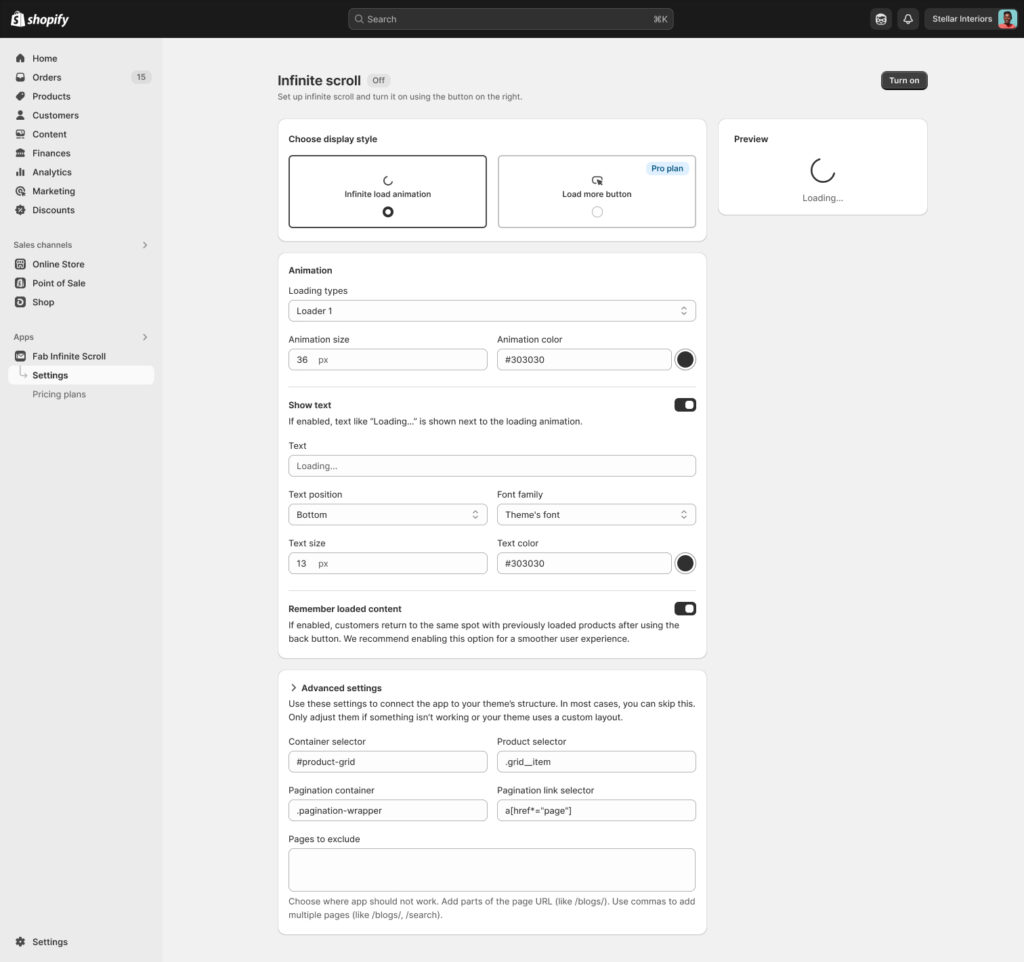Click the Point of Sale icon
The height and width of the screenshot is (962, 1024).
point(20,283)
